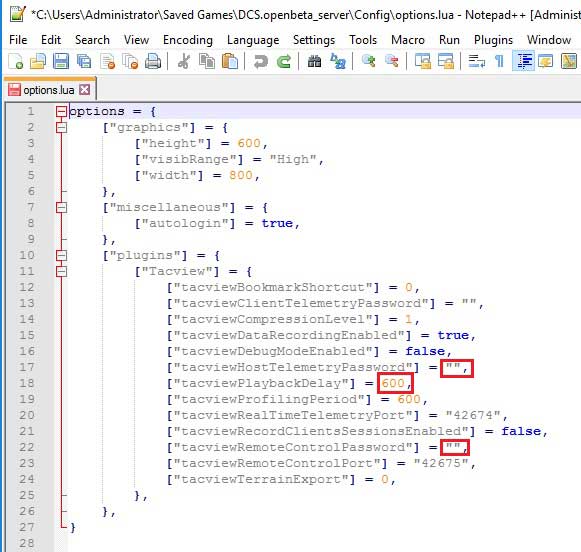
Task: Click the tacviewClientTelemetryPassword key text
Action: (x=301, y=303)
